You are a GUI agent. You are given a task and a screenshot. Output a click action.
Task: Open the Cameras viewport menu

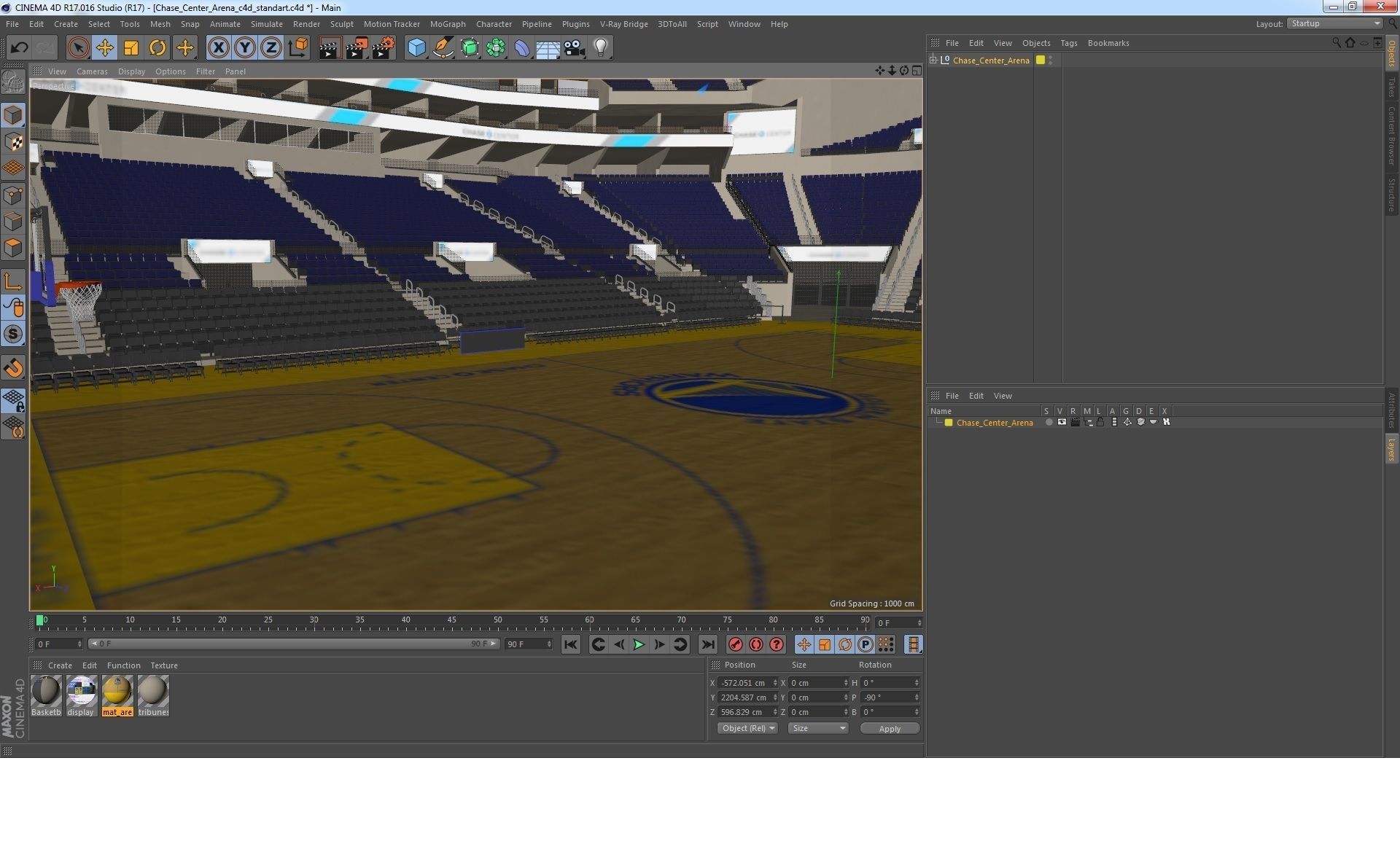coord(92,71)
